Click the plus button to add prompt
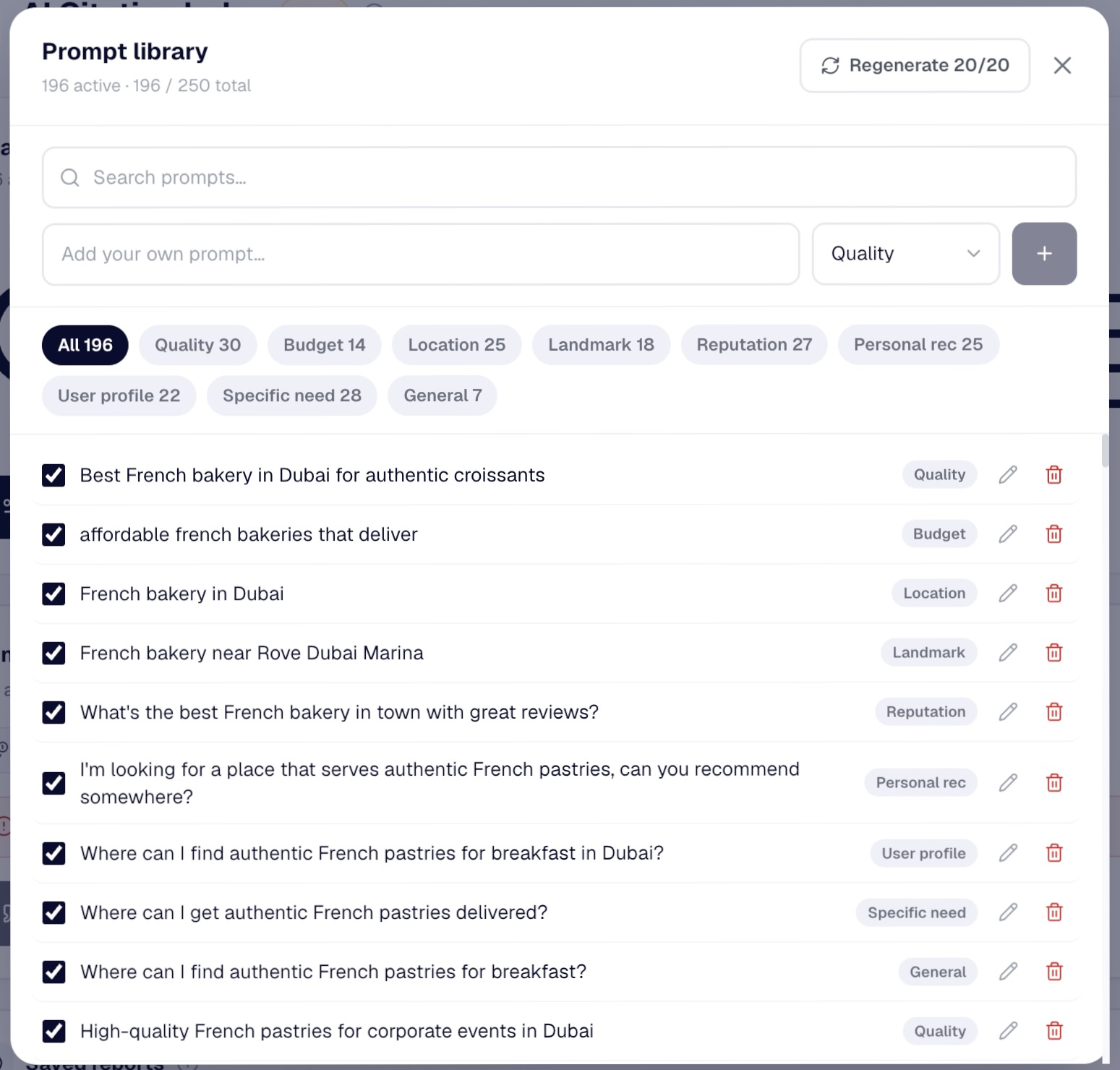Viewport: 1120px width, 1070px height. [1044, 254]
